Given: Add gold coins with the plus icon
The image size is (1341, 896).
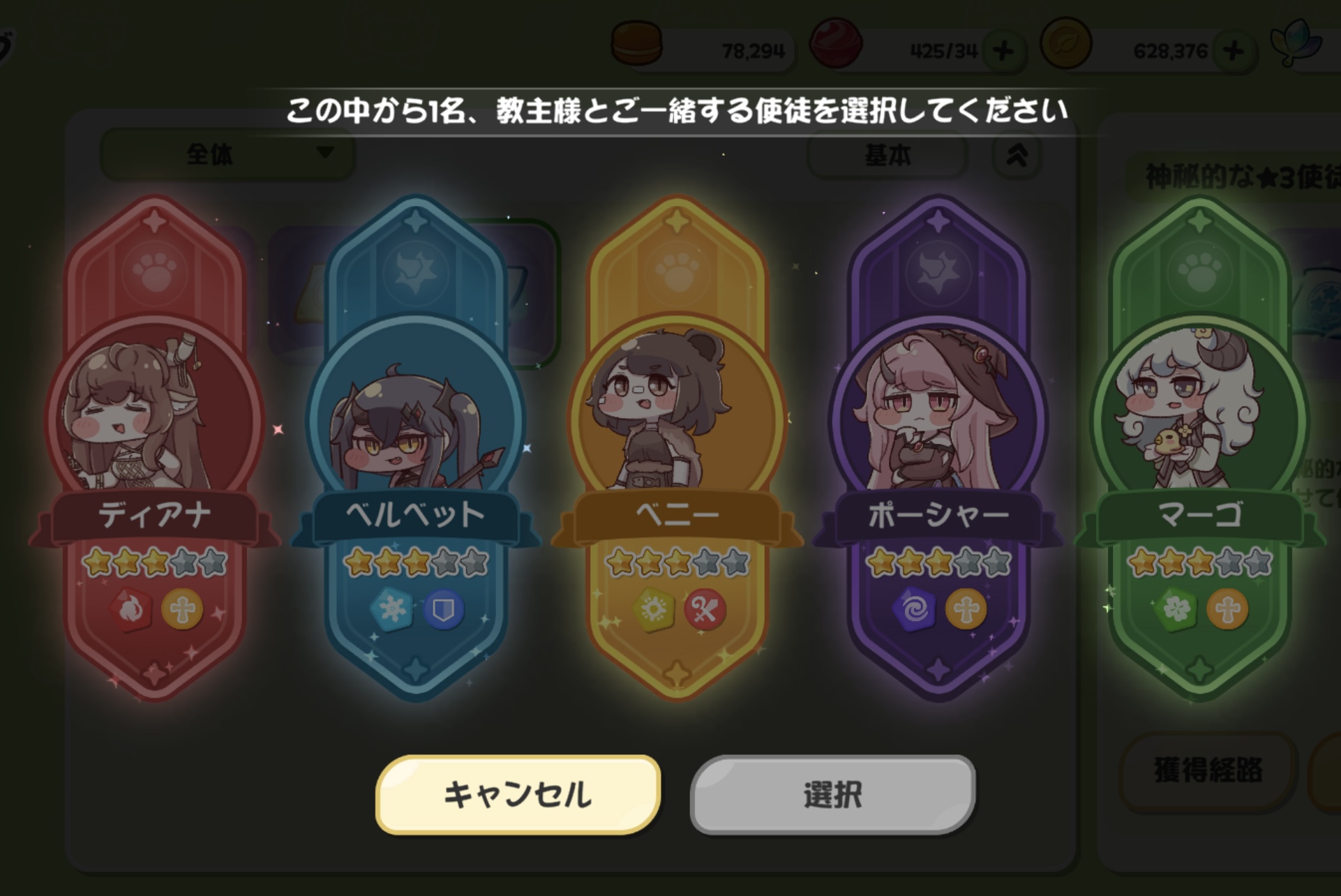Looking at the screenshot, I should (1234, 50).
